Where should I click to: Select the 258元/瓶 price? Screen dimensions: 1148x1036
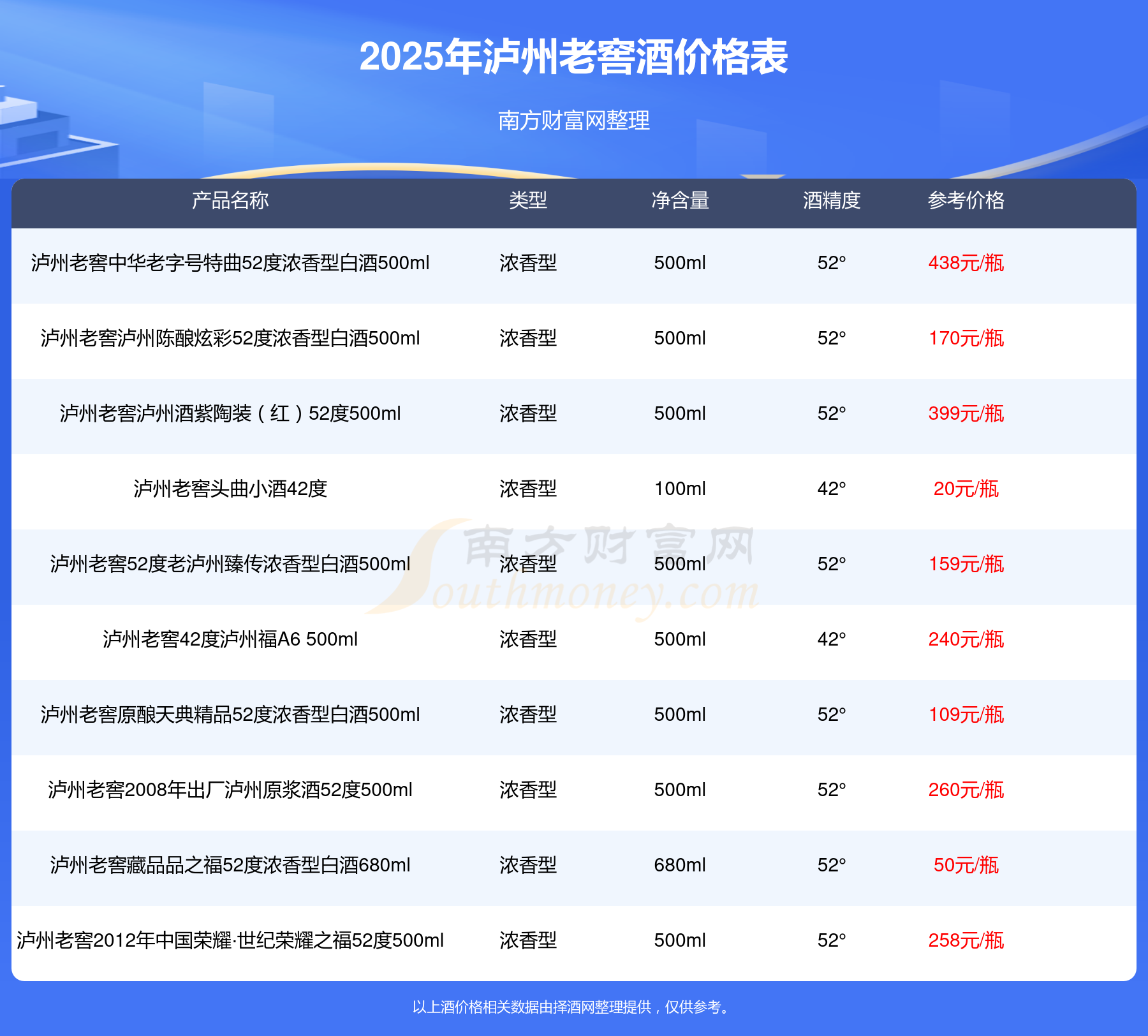tap(966, 940)
